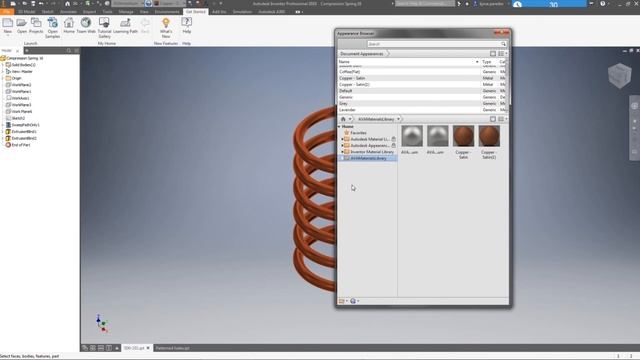Toggle document appearances panel show/hide button
This screenshot has height=360, width=640.
click(x=493, y=53)
